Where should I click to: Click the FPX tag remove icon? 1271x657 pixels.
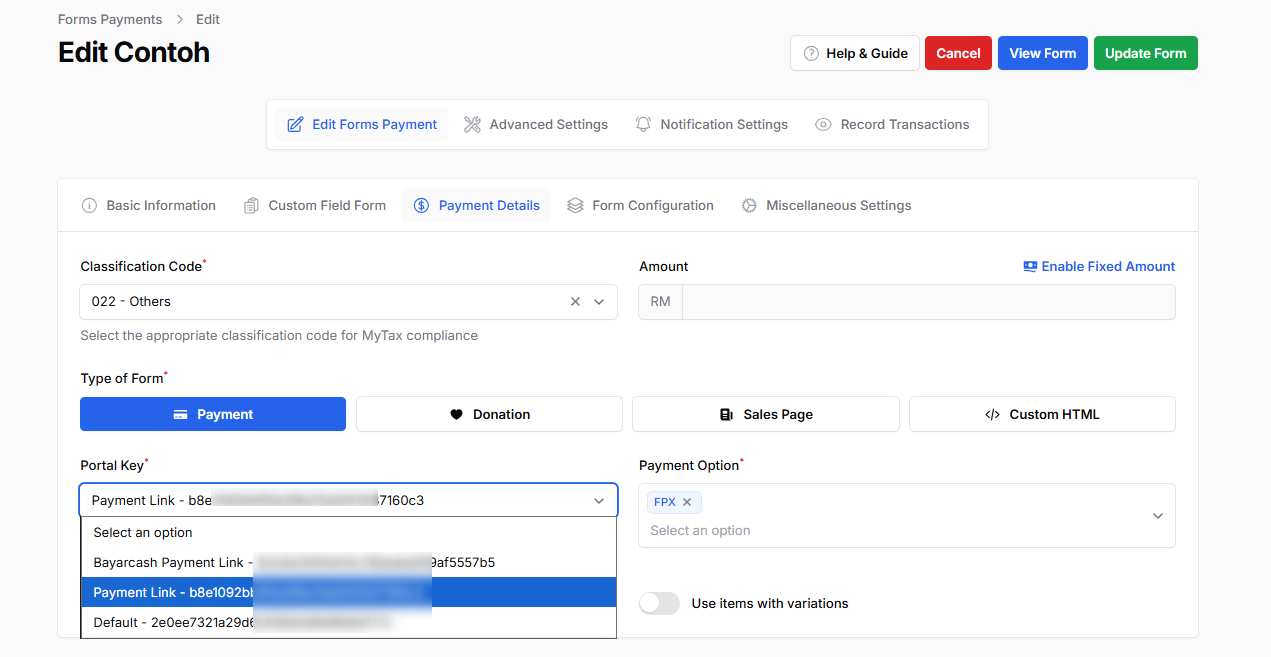pos(687,502)
